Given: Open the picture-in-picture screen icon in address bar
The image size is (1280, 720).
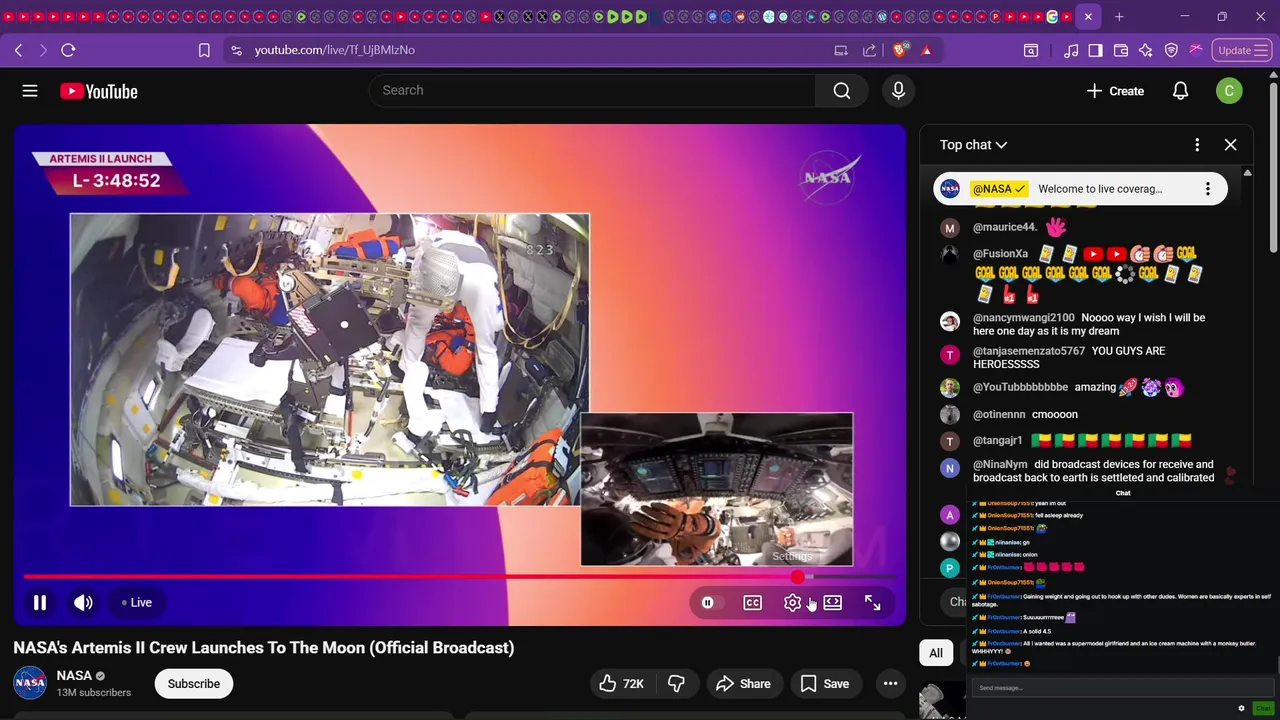Looking at the screenshot, I should click(841, 50).
